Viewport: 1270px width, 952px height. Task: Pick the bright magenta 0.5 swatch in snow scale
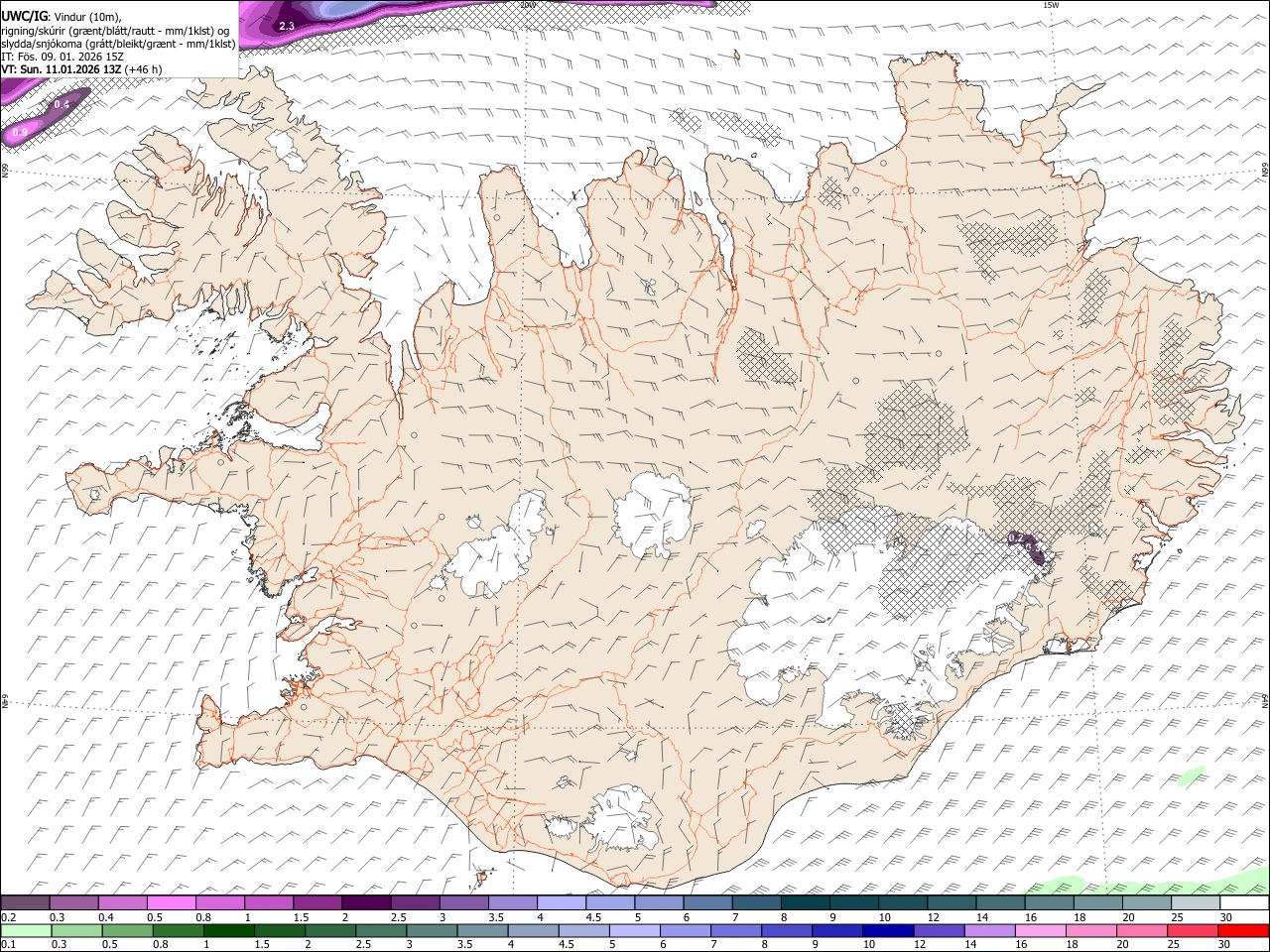172,902
